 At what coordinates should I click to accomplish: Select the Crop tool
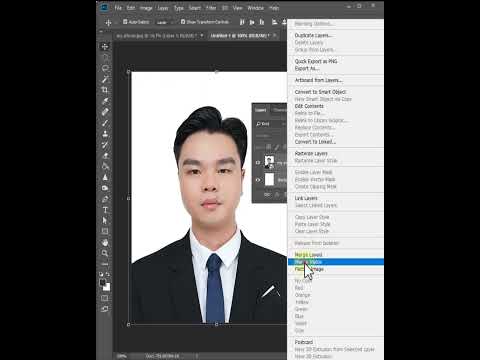105,90
